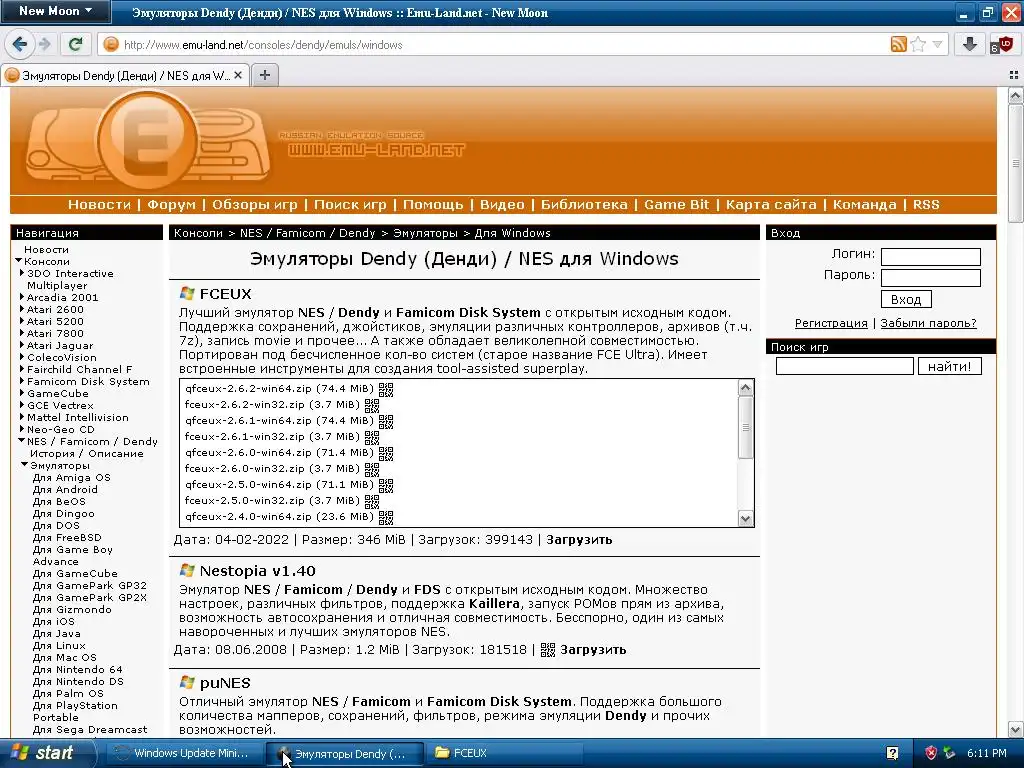Click the Windows flag icon beside Nestopia v1.40
Image resolution: width=1024 pixels, height=768 pixels.
(187, 570)
